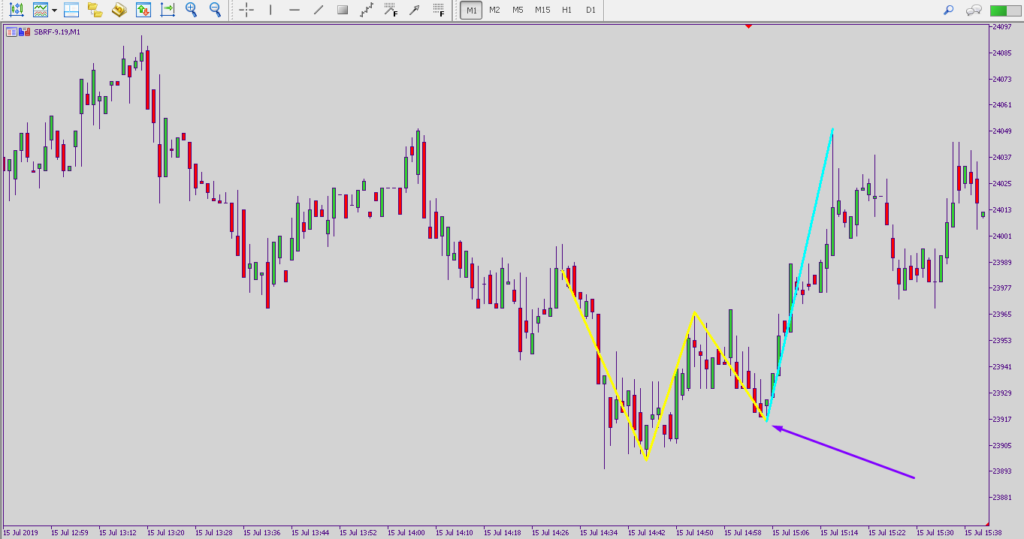The width and height of the screenshot is (1024, 539).
Task: Select the horizontal line tool
Action: pyautogui.click(x=295, y=10)
